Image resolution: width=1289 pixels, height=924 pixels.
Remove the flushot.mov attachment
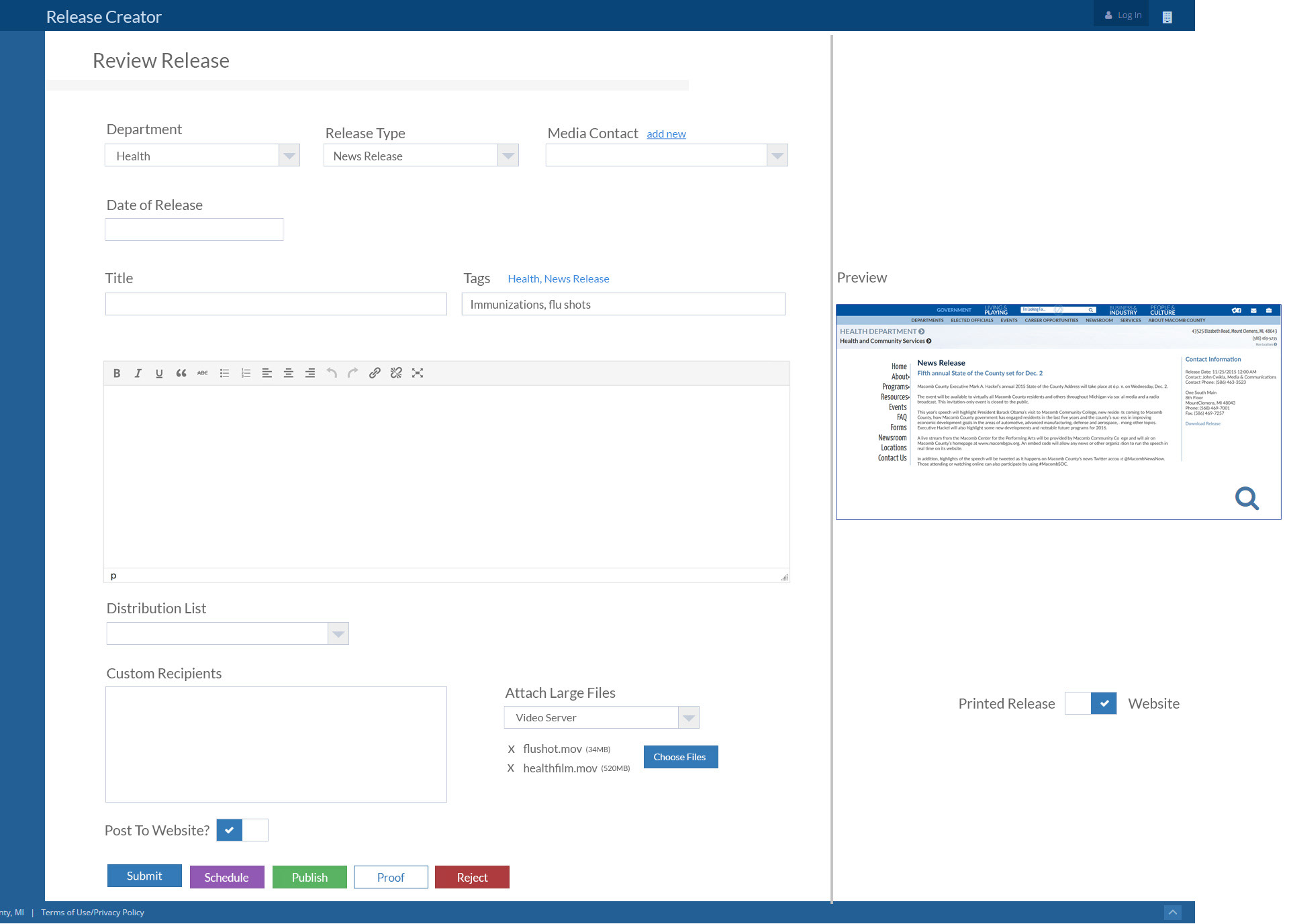pos(511,749)
